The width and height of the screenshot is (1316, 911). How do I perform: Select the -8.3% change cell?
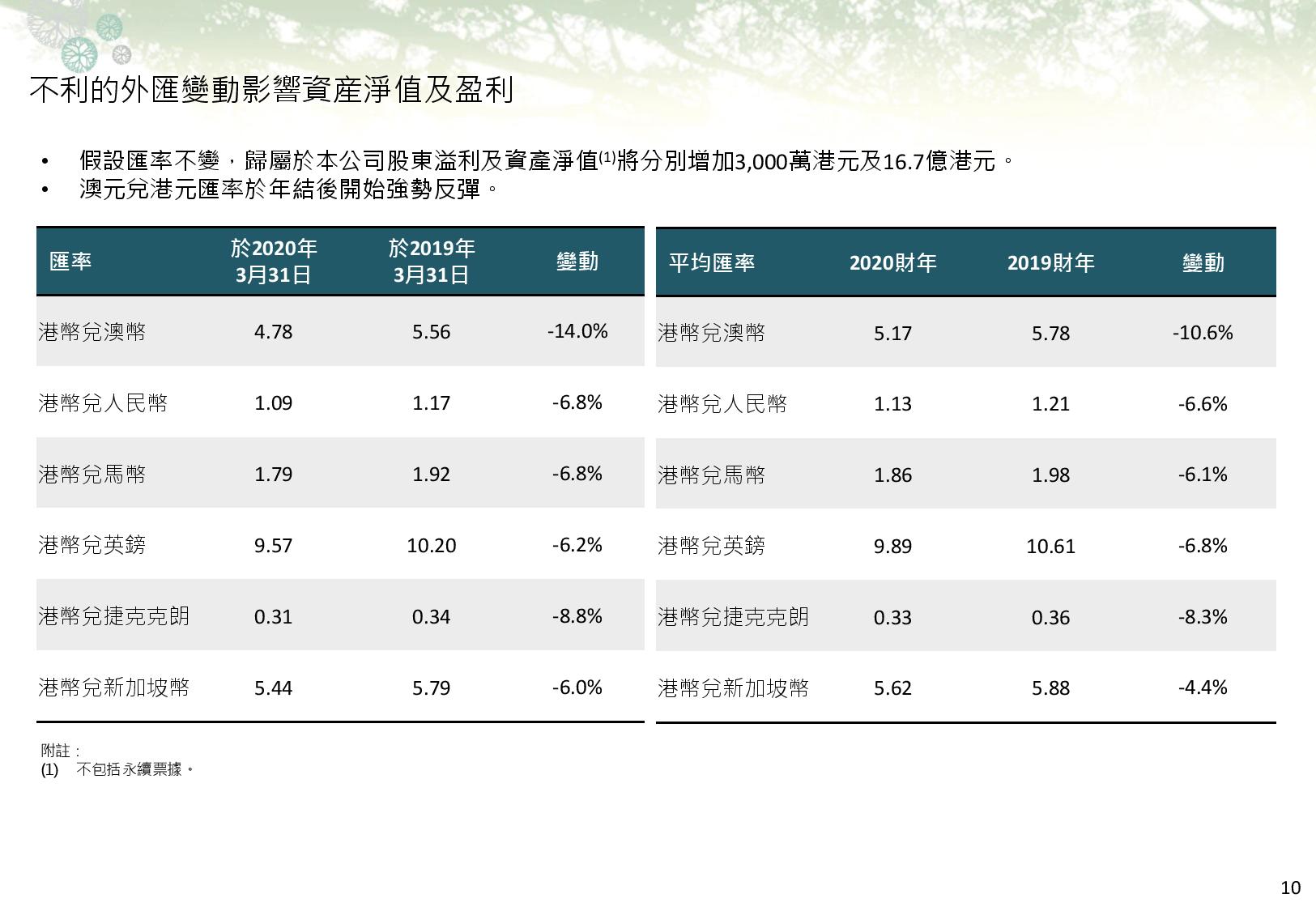[1203, 616]
